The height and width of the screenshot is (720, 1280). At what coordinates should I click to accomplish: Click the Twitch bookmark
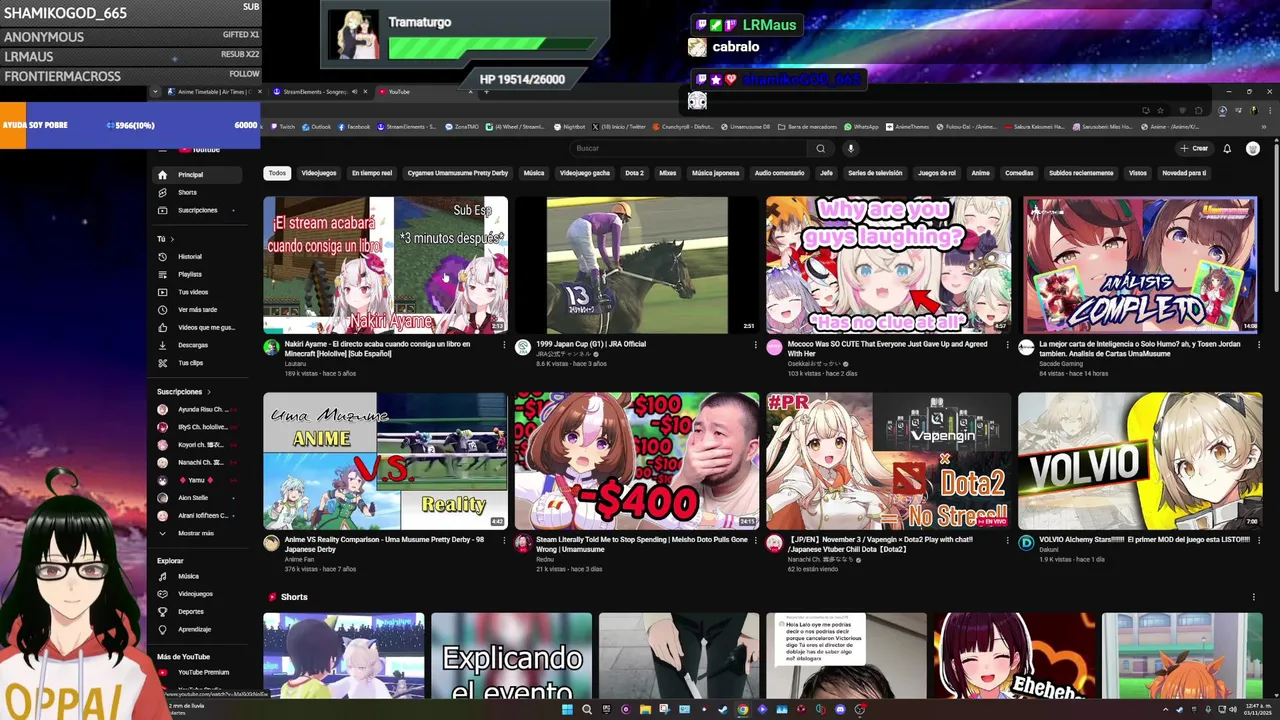[x=283, y=127]
